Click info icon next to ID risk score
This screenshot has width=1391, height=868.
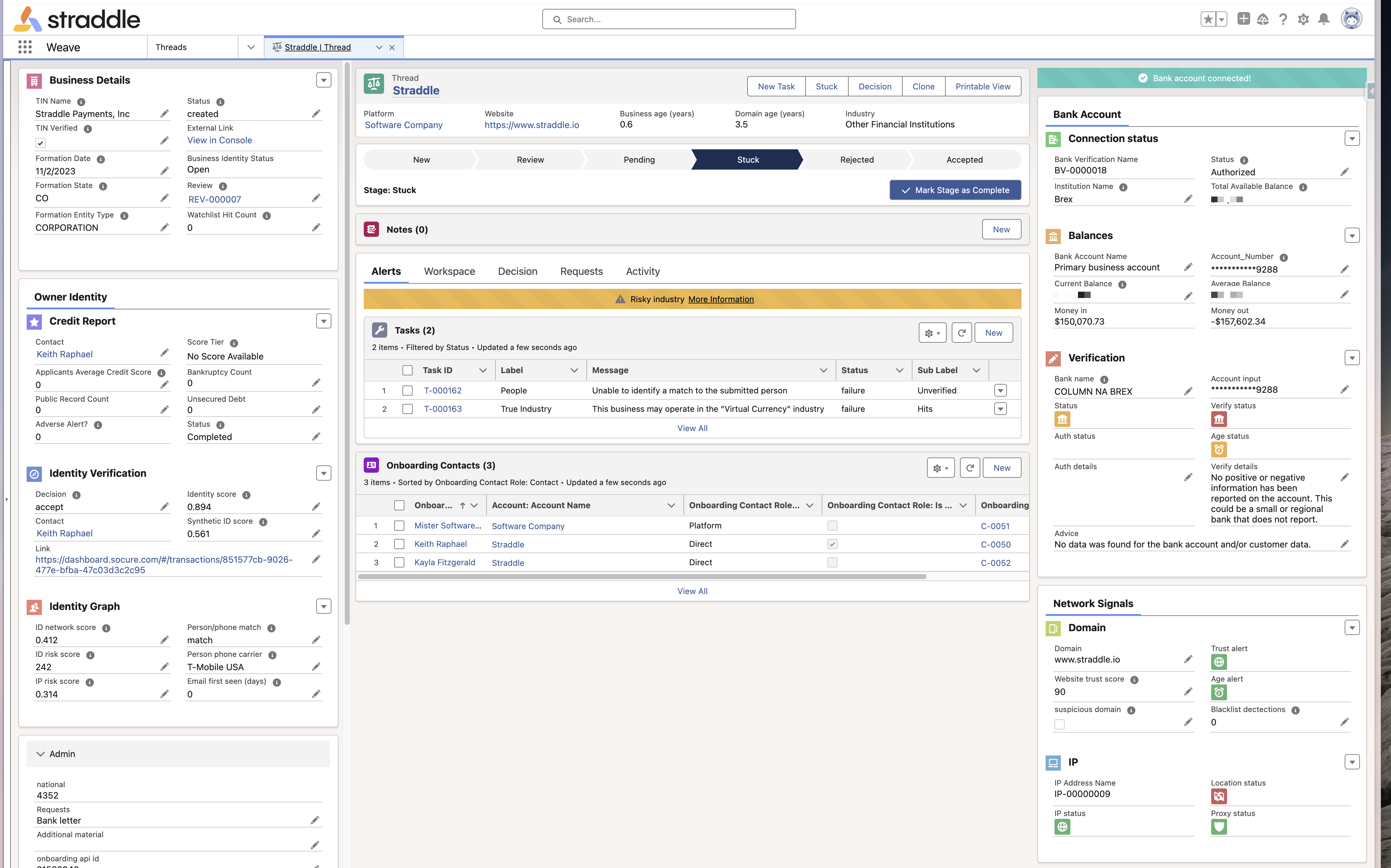click(x=90, y=656)
